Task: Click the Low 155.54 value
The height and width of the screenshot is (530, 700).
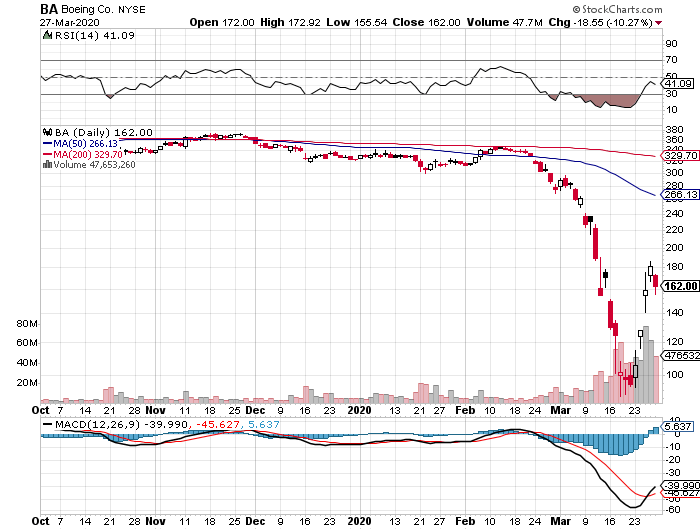Action: [356, 22]
